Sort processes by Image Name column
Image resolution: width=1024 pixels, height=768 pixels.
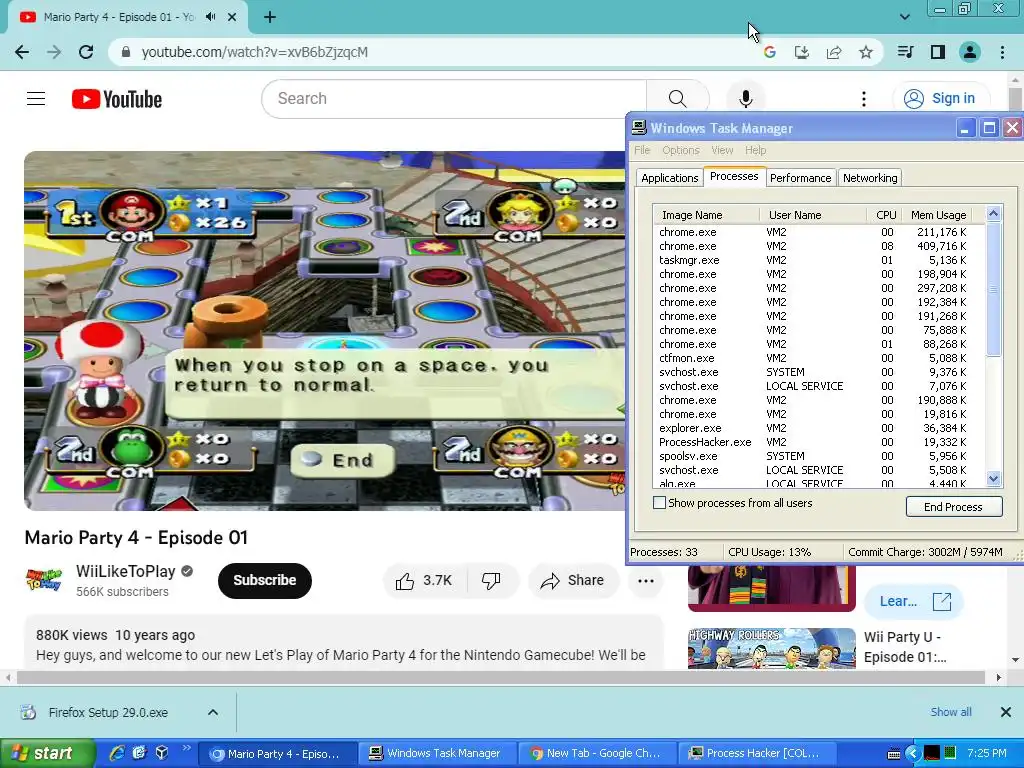[x=707, y=215]
